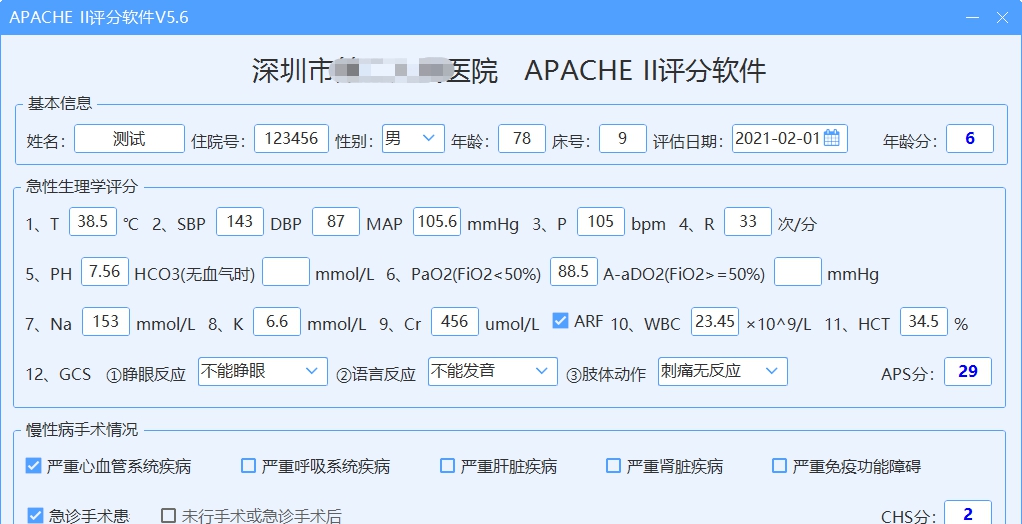Toggle the 急诊手术患 checkbox
The height and width of the screenshot is (524, 1022).
point(34,516)
